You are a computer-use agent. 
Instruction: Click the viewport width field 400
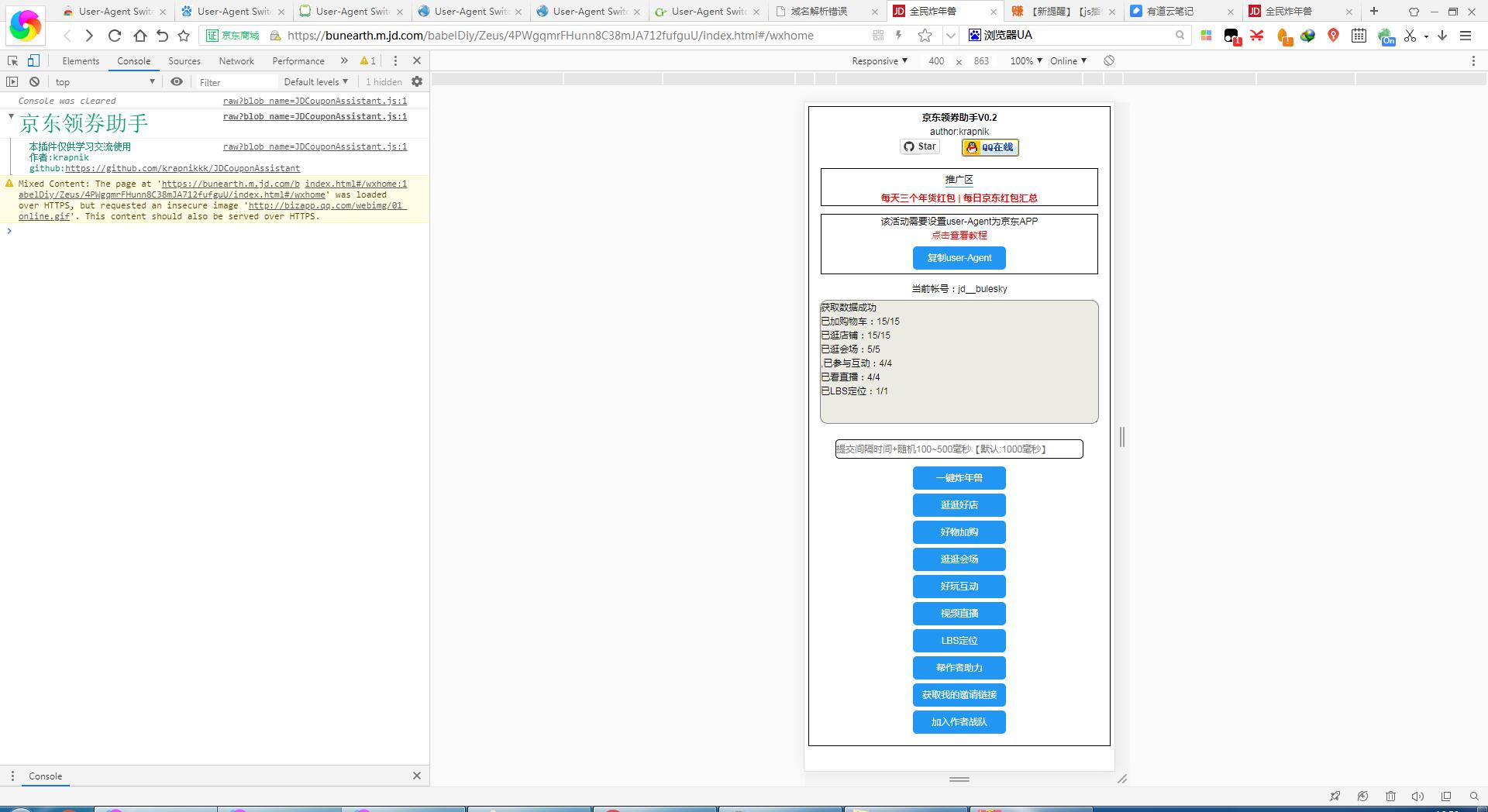(x=936, y=60)
